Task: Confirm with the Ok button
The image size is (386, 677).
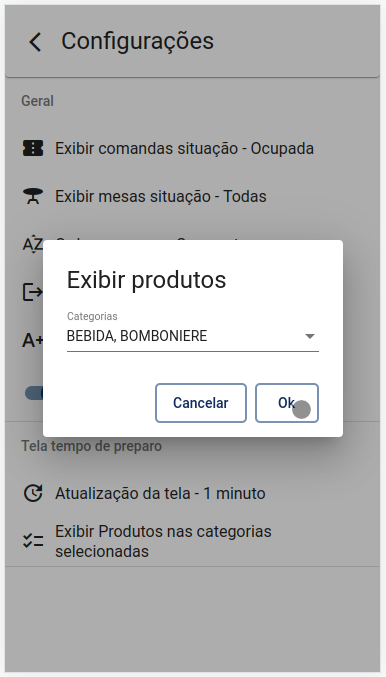Action: pyautogui.click(x=287, y=403)
